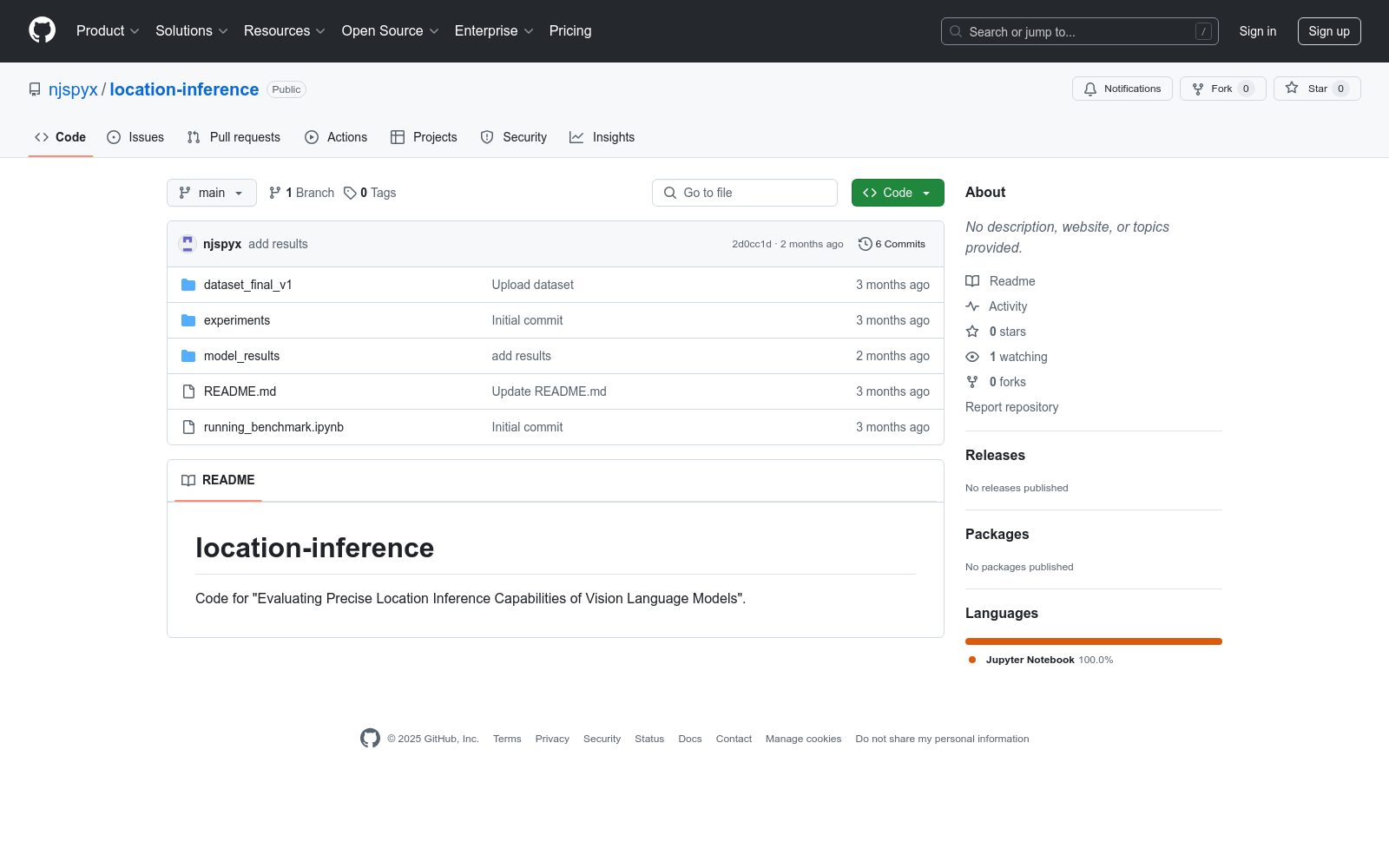The height and width of the screenshot is (868, 1389).
Task: Open the Solutions menu dropdown
Action: (192, 31)
